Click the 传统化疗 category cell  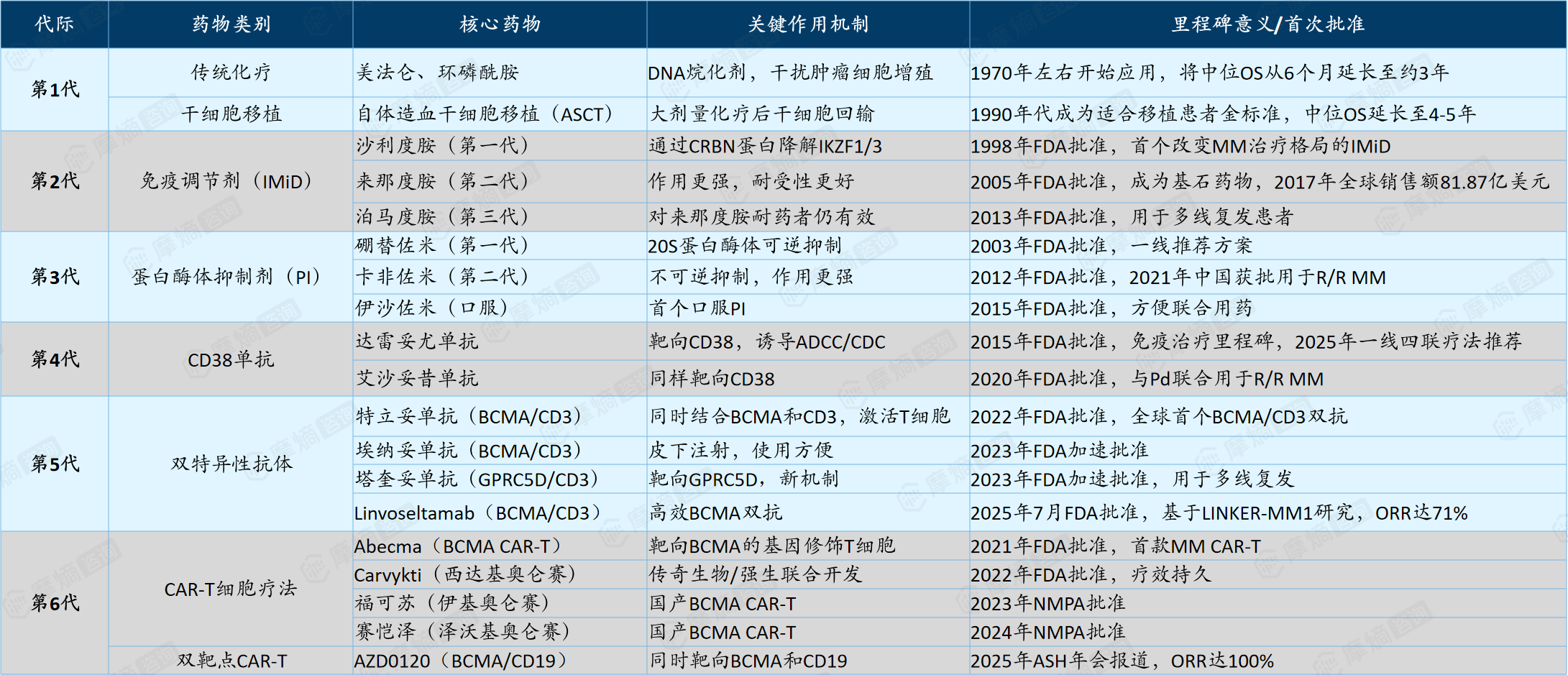[x=231, y=73]
